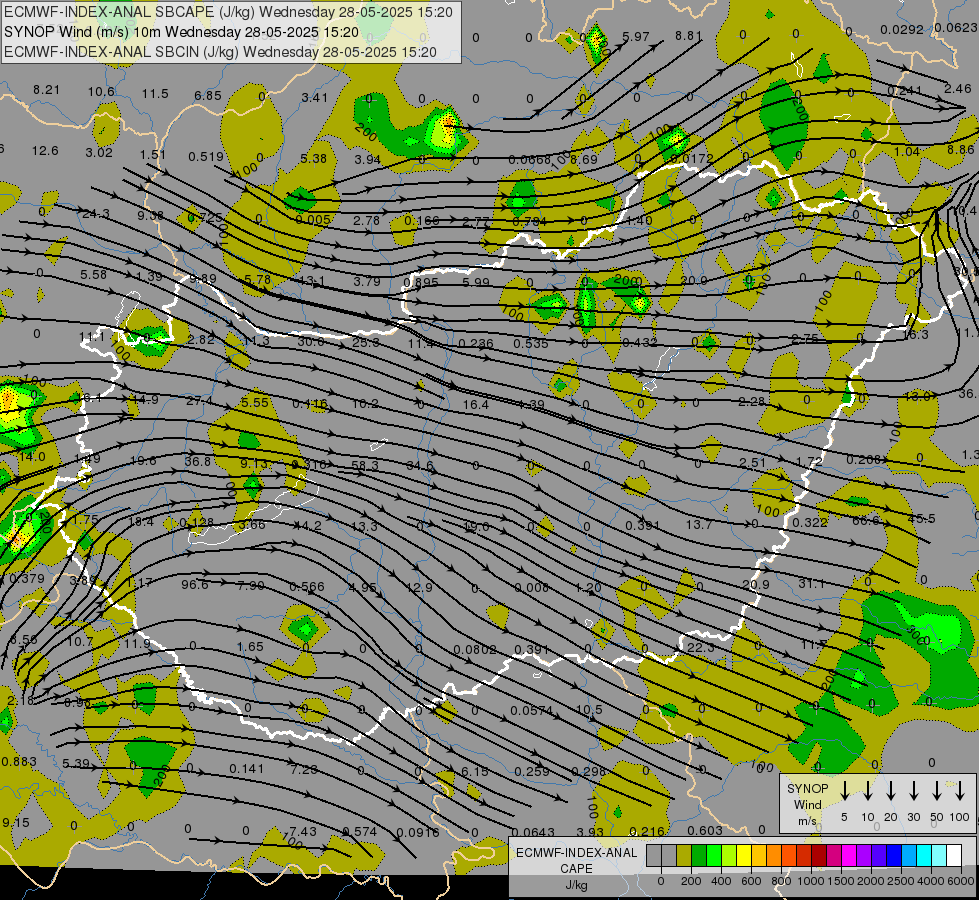Click the 0.883 value at the lower left
The width and height of the screenshot is (979, 900).
click(x=19, y=761)
